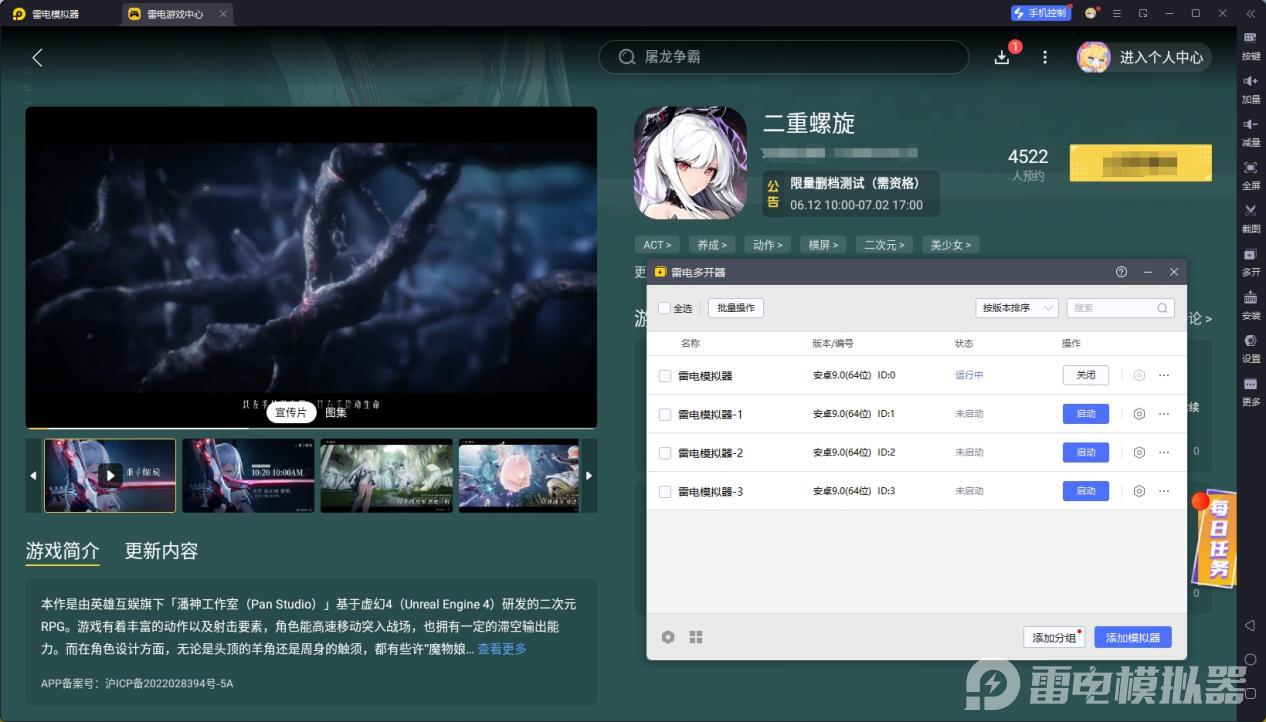Click the search magnifier in multi-opener
The width and height of the screenshot is (1266, 722).
(1162, 308)
